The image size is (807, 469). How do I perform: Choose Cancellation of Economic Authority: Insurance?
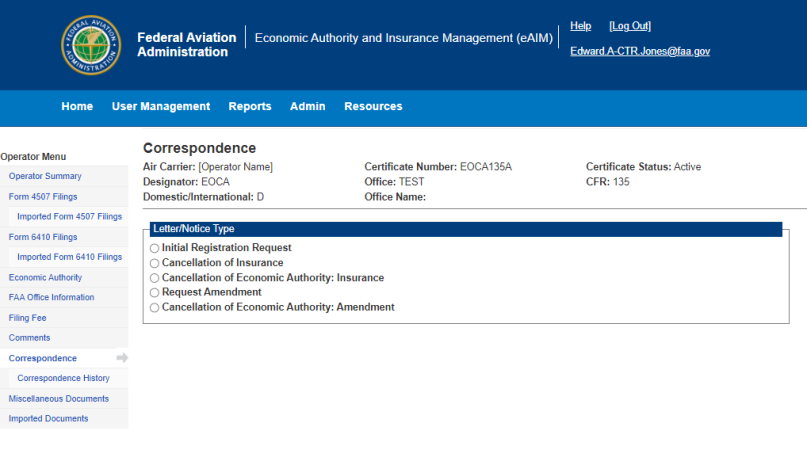point(154,278)
